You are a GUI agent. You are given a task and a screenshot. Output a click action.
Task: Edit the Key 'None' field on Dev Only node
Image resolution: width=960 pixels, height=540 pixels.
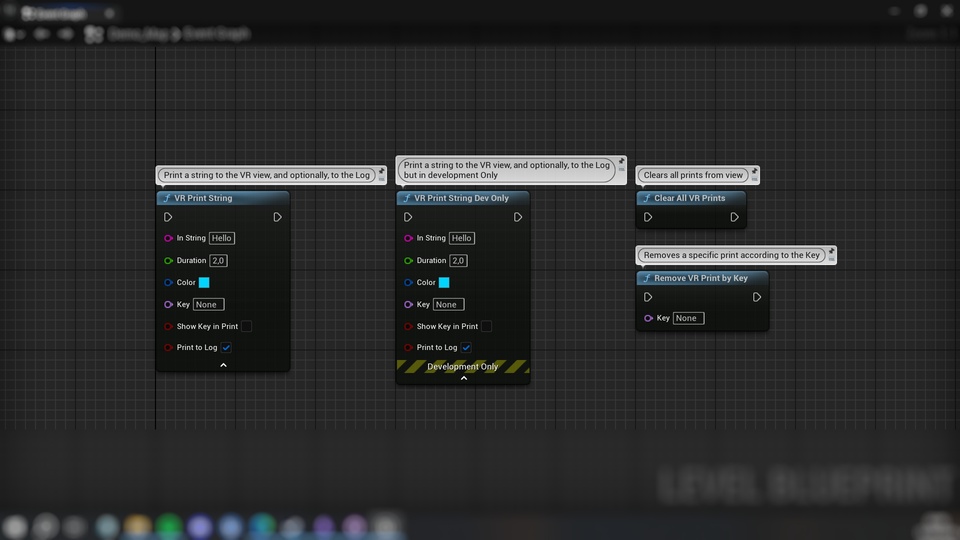click(448, 304)
